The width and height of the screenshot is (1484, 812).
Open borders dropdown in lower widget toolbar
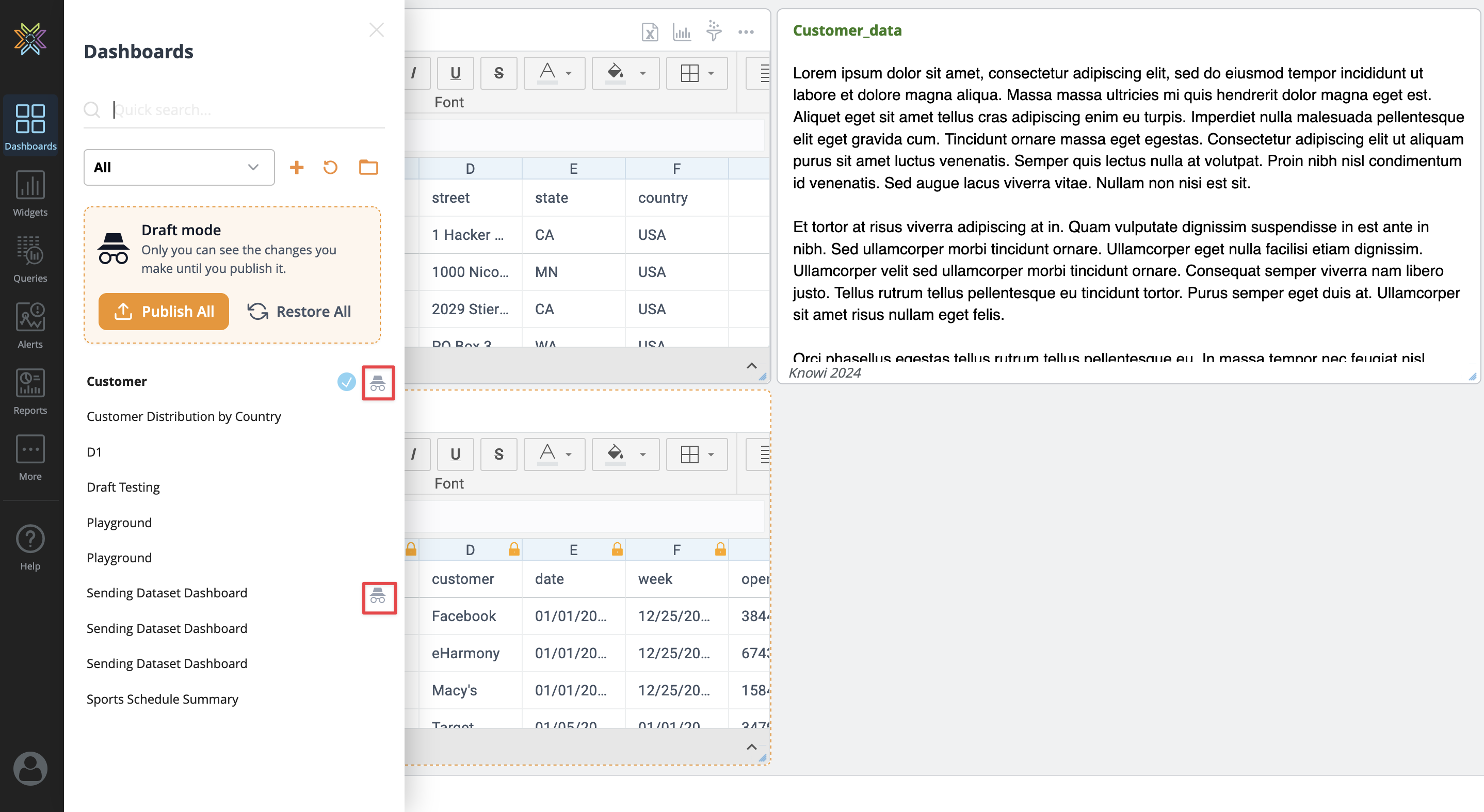pyautogui.click(x=711, y=455)
